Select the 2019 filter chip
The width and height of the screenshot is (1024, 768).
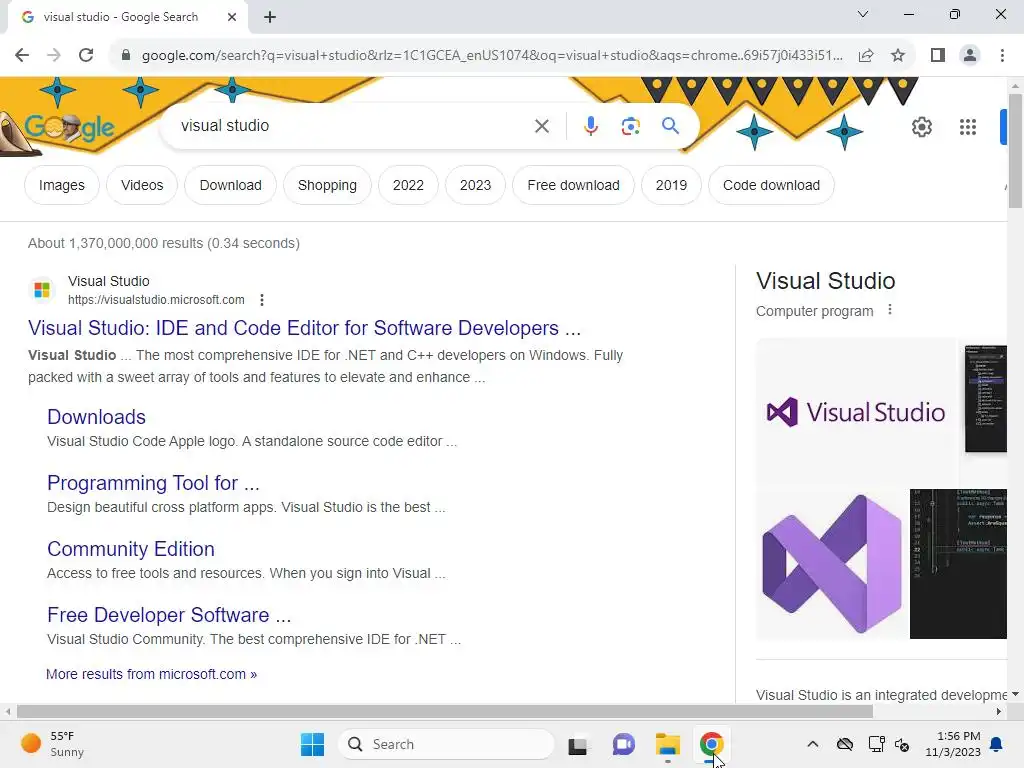pyautogui.click(x=671, y=185)
